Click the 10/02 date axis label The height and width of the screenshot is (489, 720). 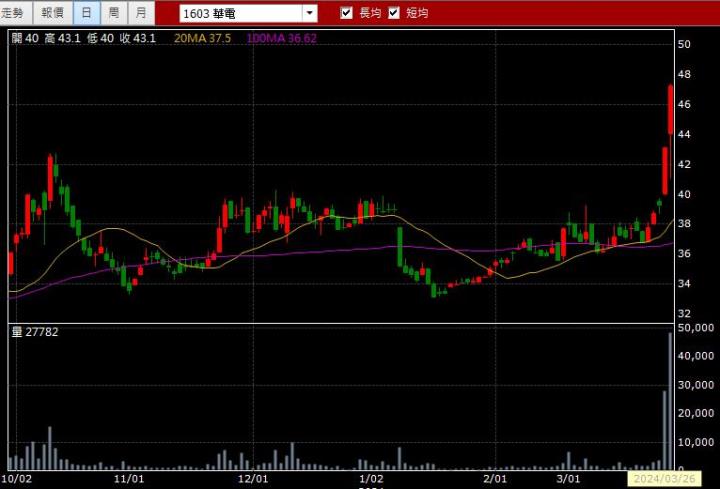coord(16,479)
